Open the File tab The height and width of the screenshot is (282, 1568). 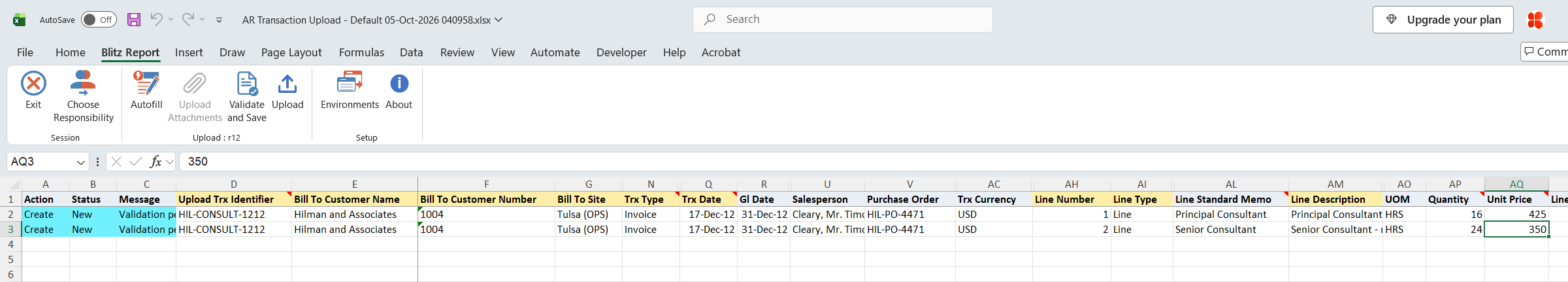(25, 52)
